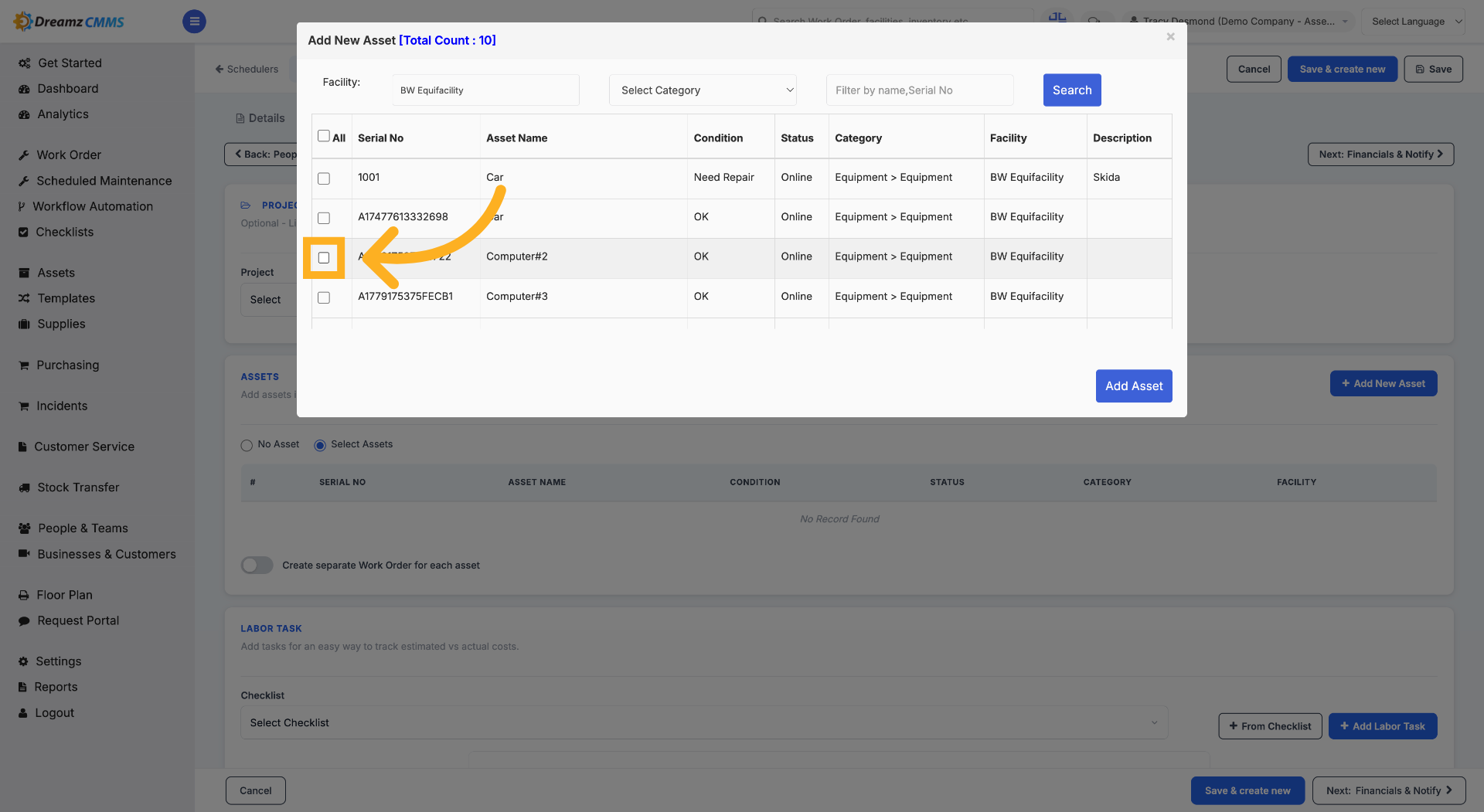Click the hamburger menu icon beside logo
The height and width of the screenshot is (812, 1484).
[x=194, y=22]
